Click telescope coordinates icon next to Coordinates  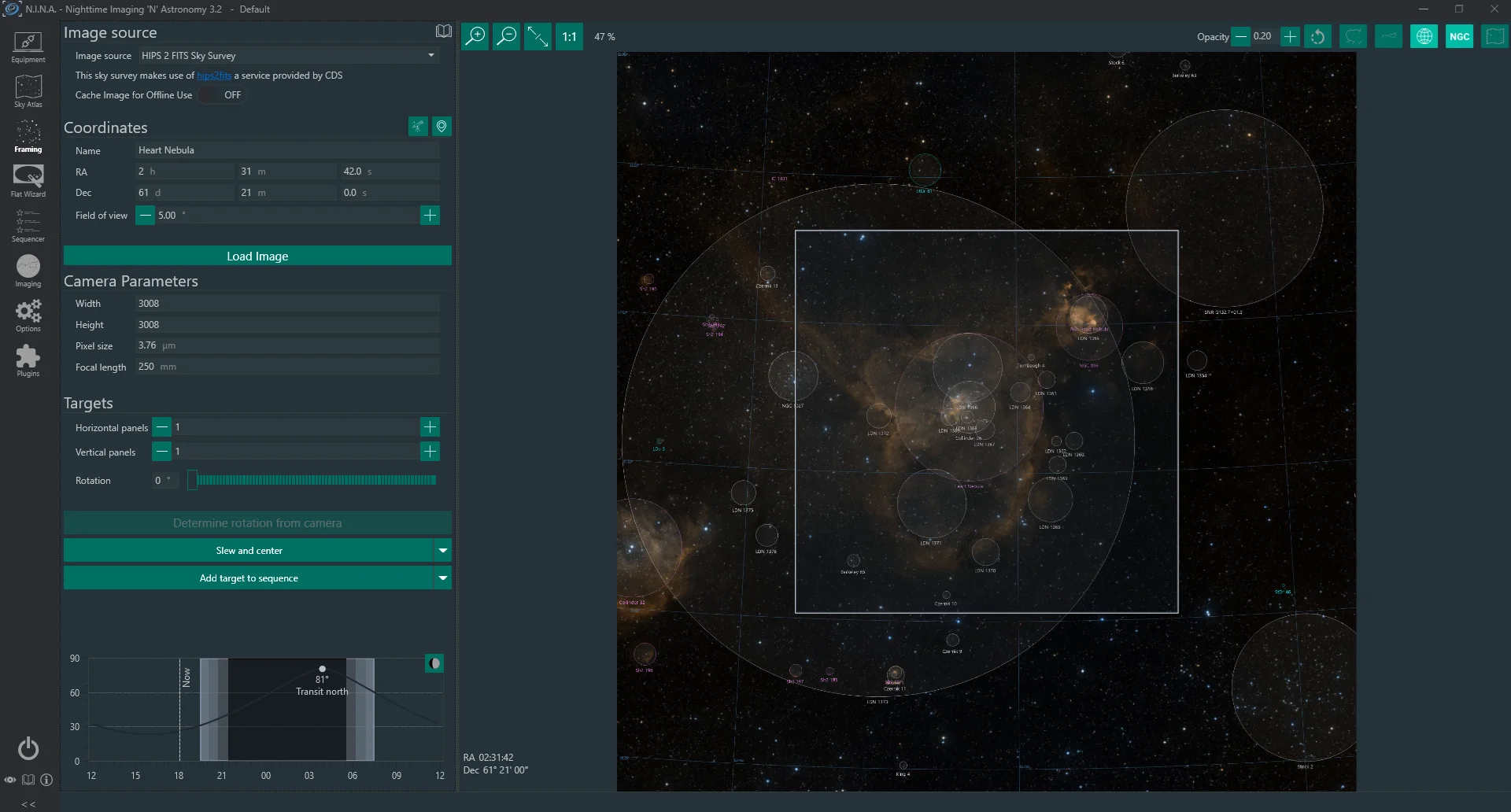[x=418, y=126]
